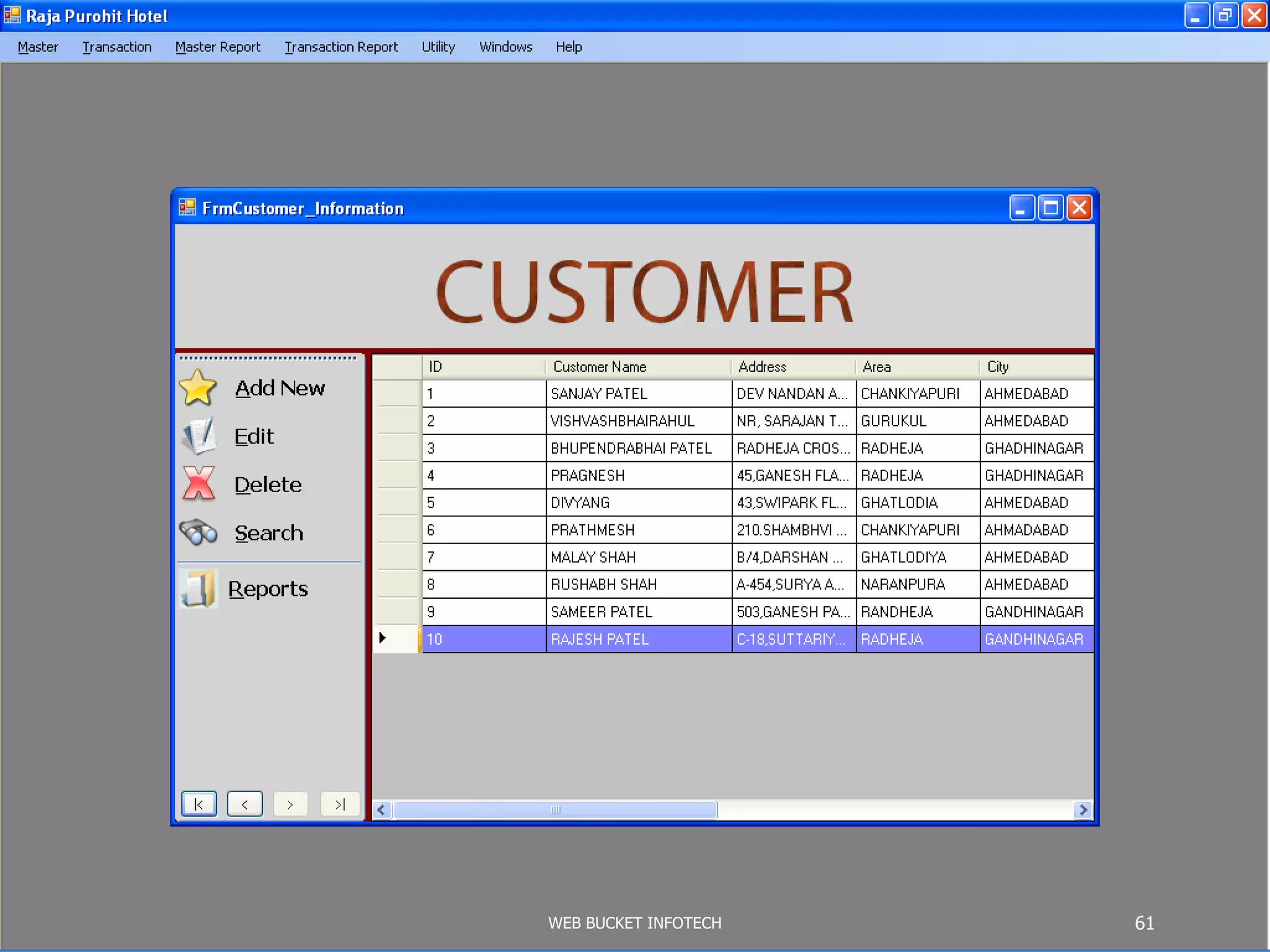Open the Transaction menu
1270x952 pixels.
click(x=117, y=47)
